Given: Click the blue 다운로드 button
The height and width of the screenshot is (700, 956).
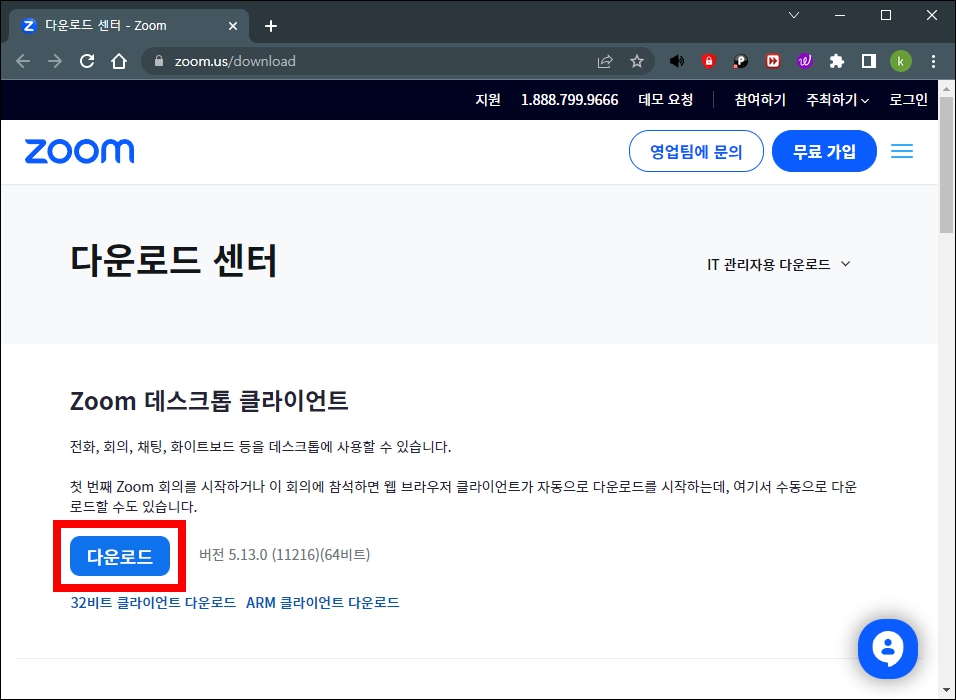Looking at the screenshot, I should coord(120,556).
